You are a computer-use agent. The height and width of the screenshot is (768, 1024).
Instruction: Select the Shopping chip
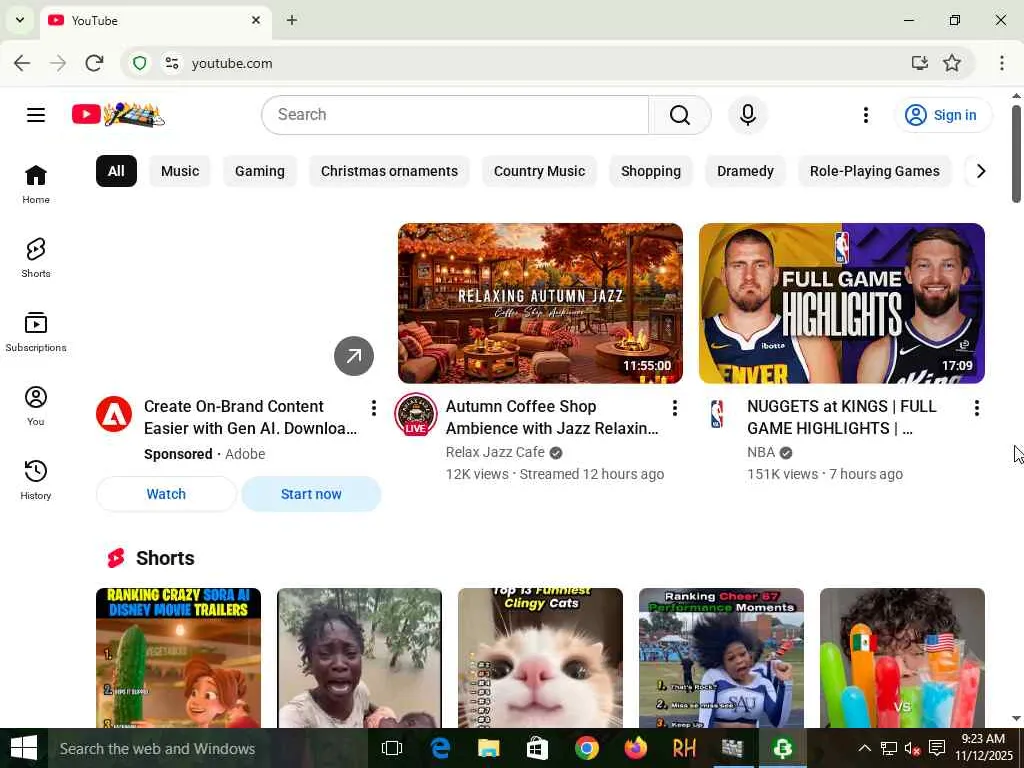(x=651, y=171)
